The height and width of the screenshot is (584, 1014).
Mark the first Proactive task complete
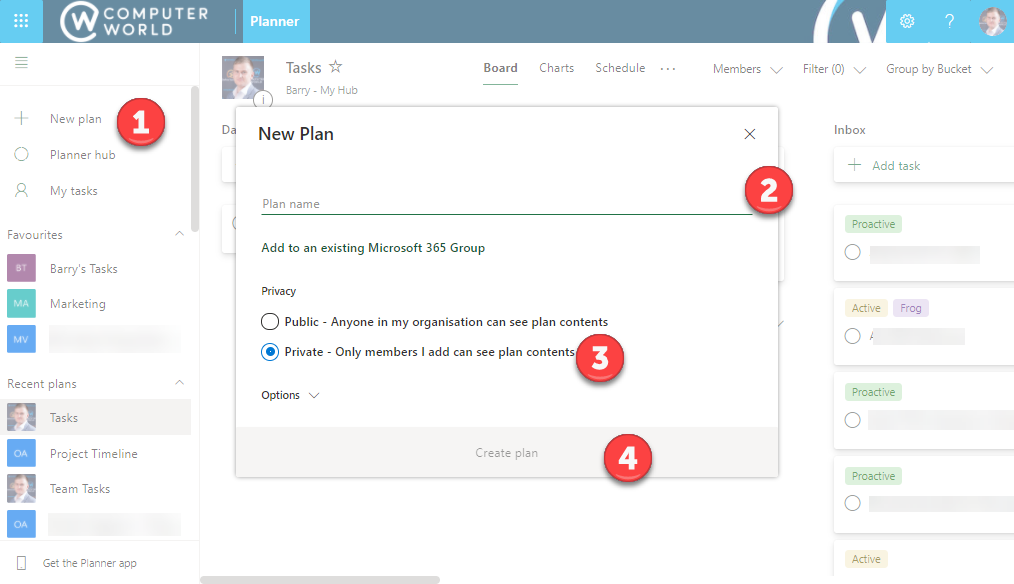[x=852, y=252]
